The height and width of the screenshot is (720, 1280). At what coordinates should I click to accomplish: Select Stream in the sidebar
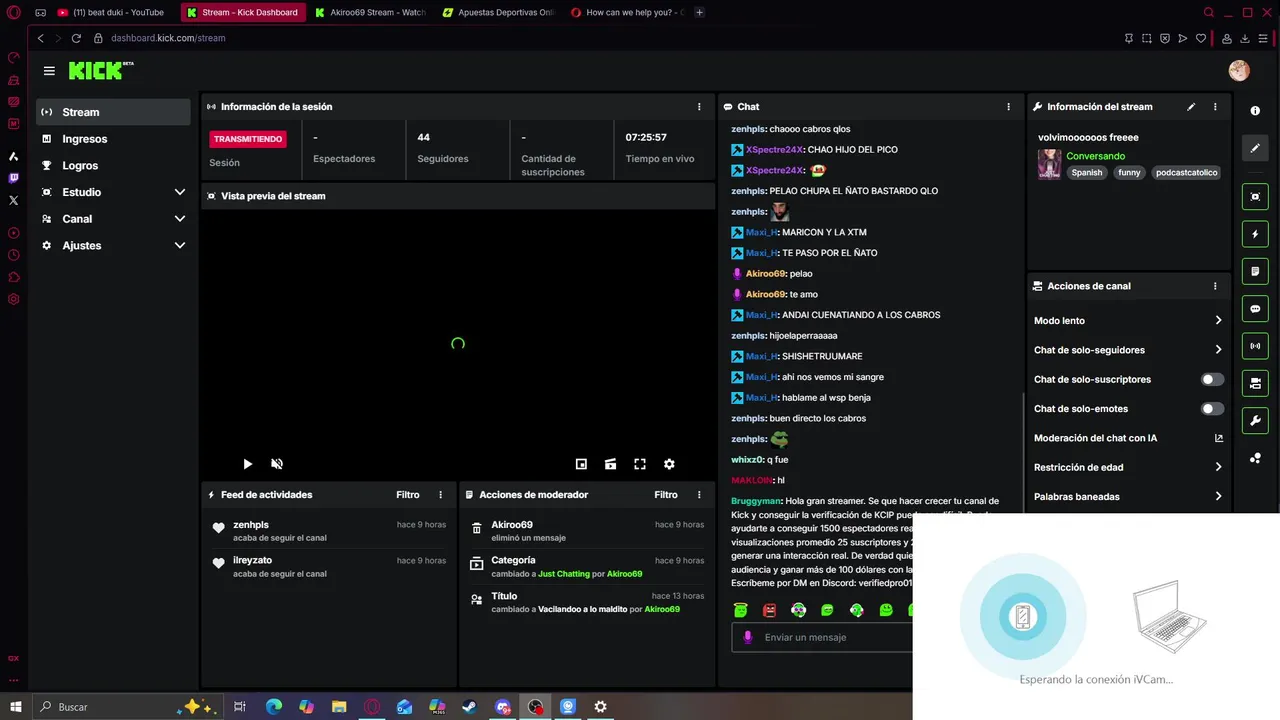tap(113, 112)
